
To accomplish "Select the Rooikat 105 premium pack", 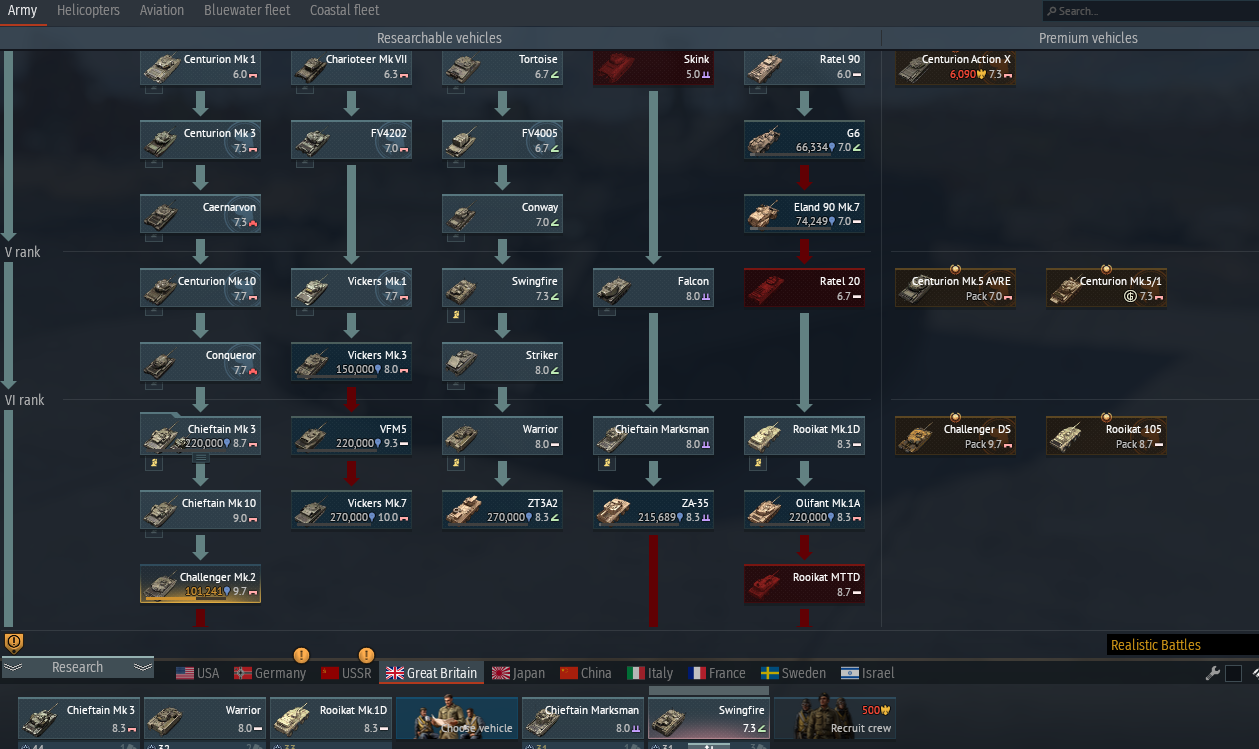I will tap(1106, 436).
